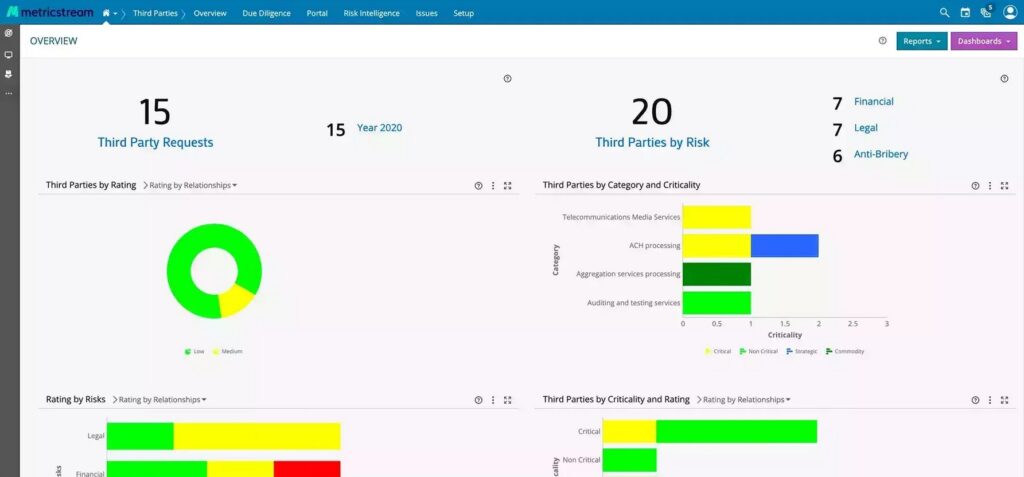
Task: Open kebab menu for Category and Criticality chart
Action: (990, 186)
